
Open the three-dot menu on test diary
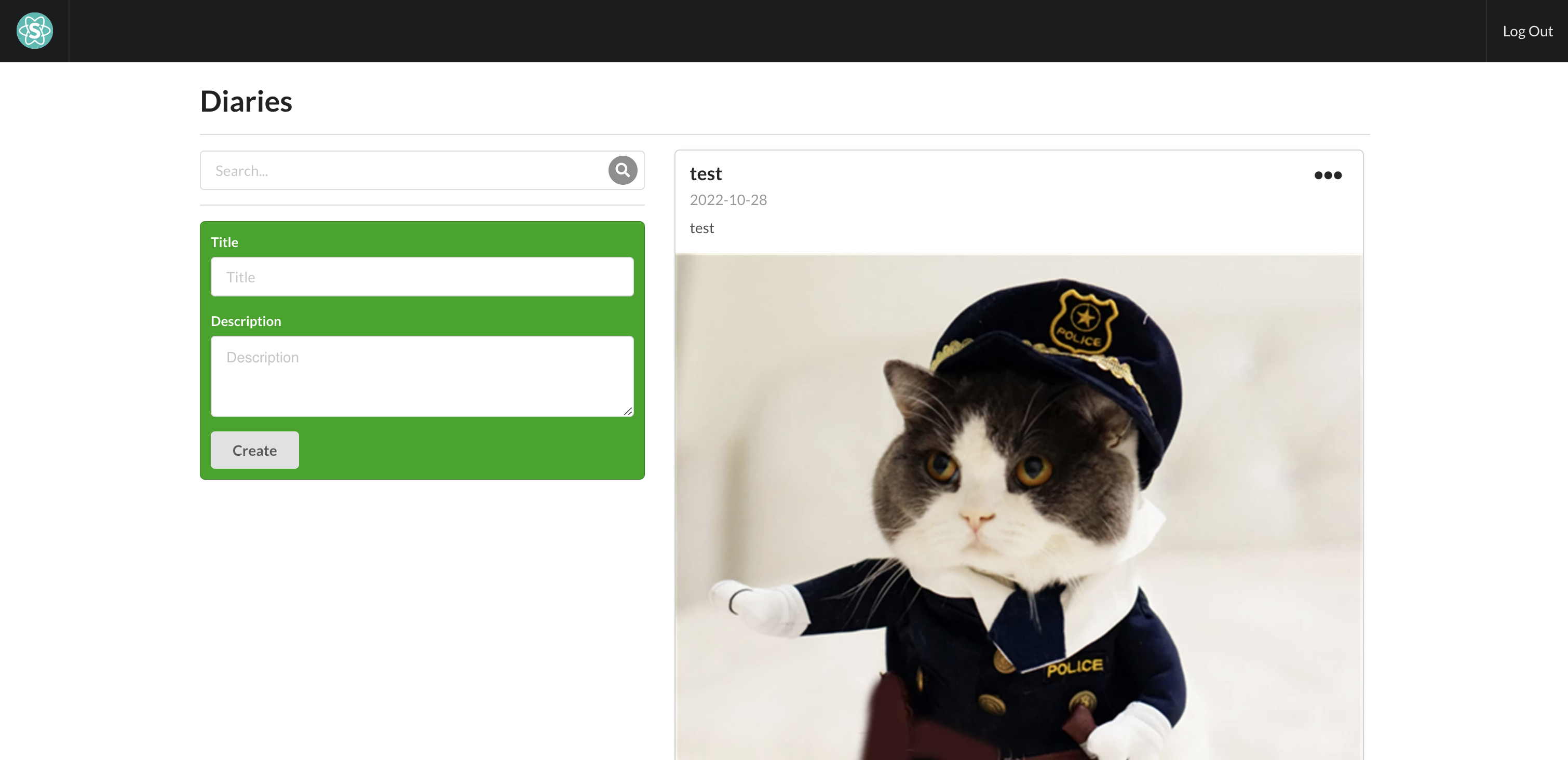coord(1327,175)
